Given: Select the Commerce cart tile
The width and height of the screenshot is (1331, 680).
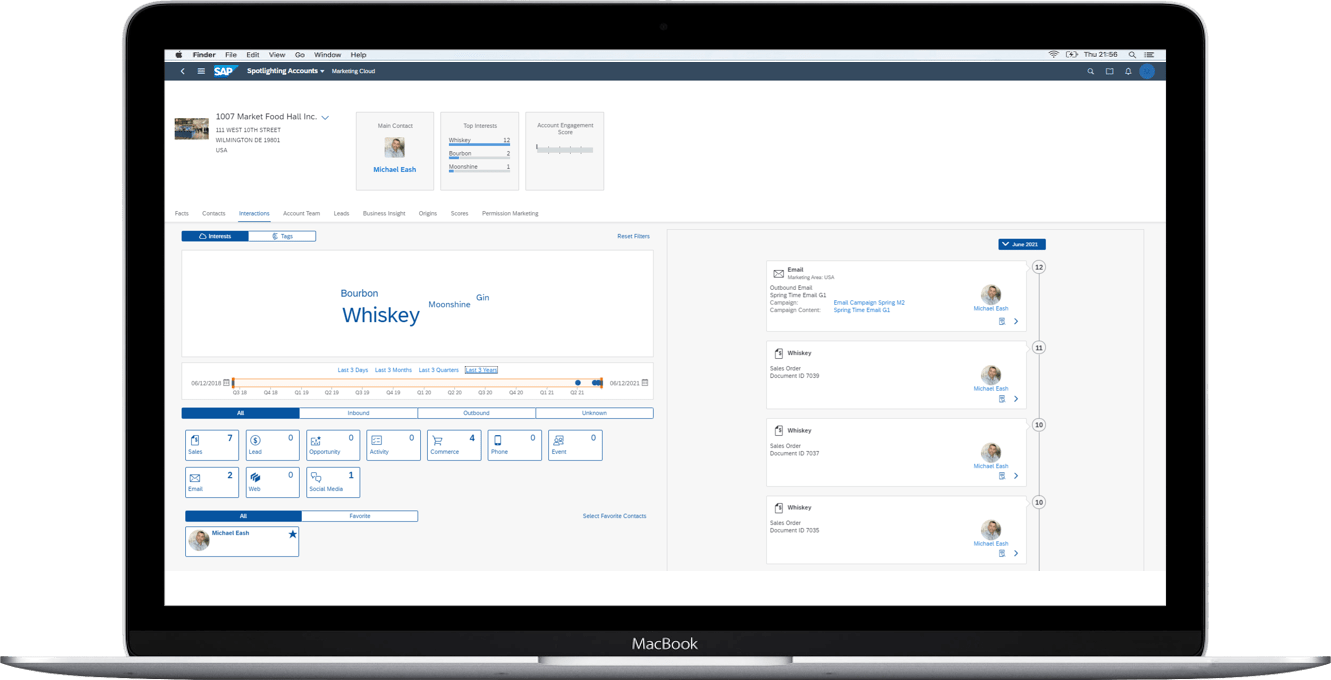Looking at the screenshot, I should click(453, 445).
